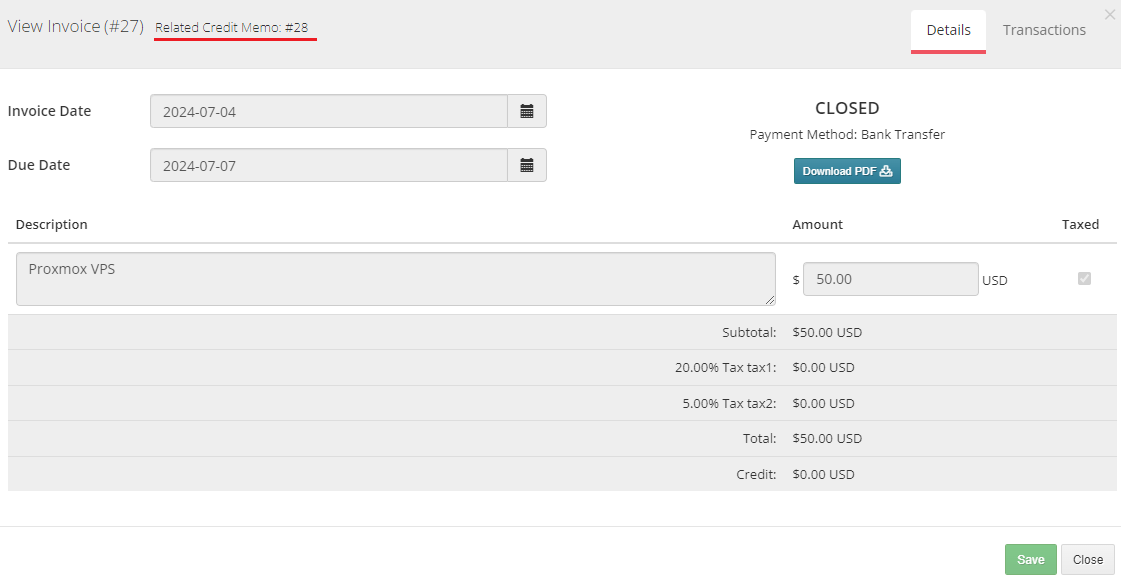The width and height of the screenshot is (1121, 582).
Task: Click the Description column header
Action: (51, 225)
